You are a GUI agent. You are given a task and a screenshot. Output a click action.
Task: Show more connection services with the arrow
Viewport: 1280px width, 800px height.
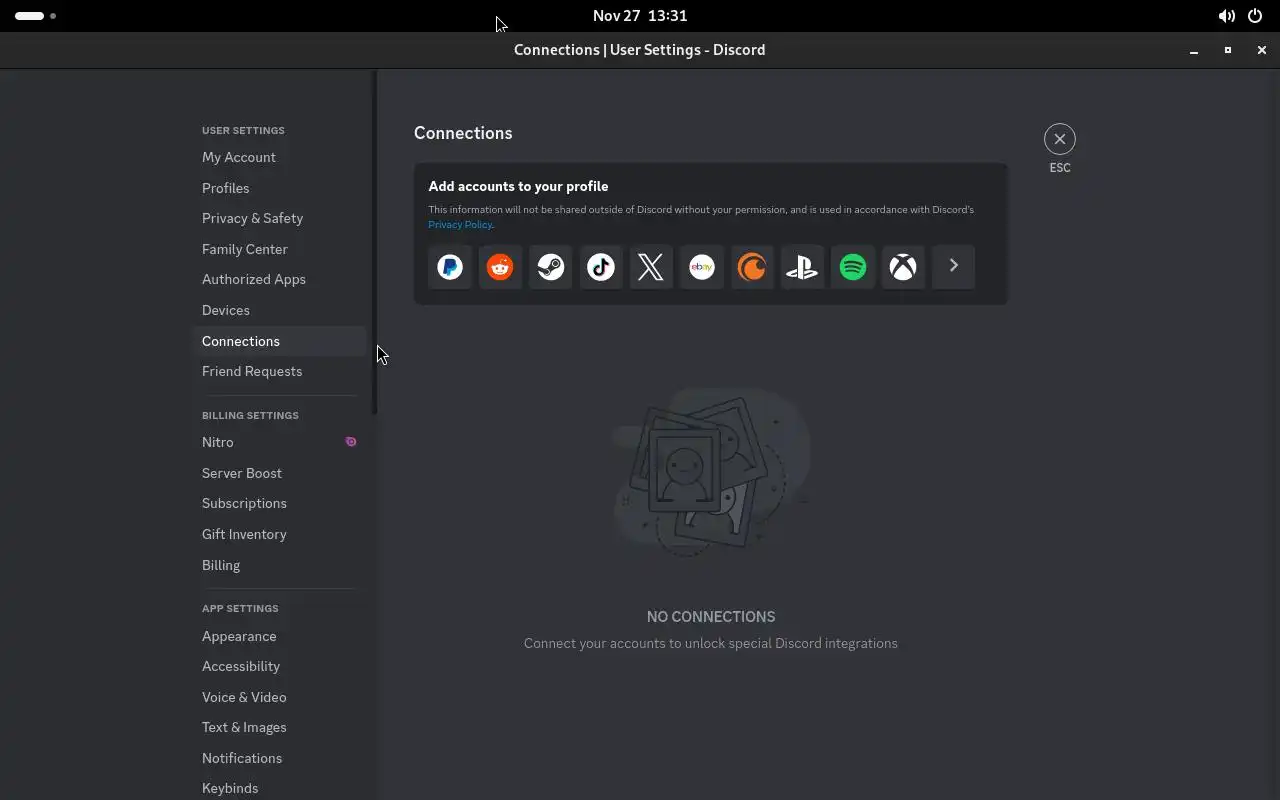coord(953,267)
